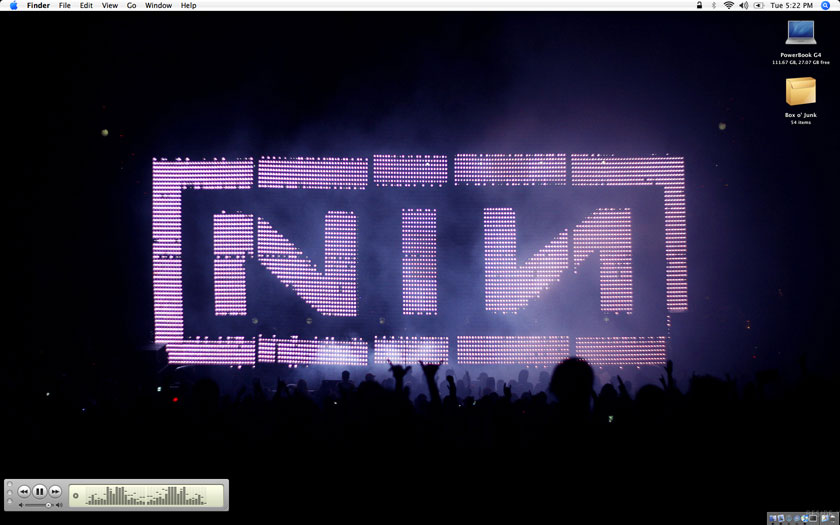Open the View menu

click(x=110, y=5)
